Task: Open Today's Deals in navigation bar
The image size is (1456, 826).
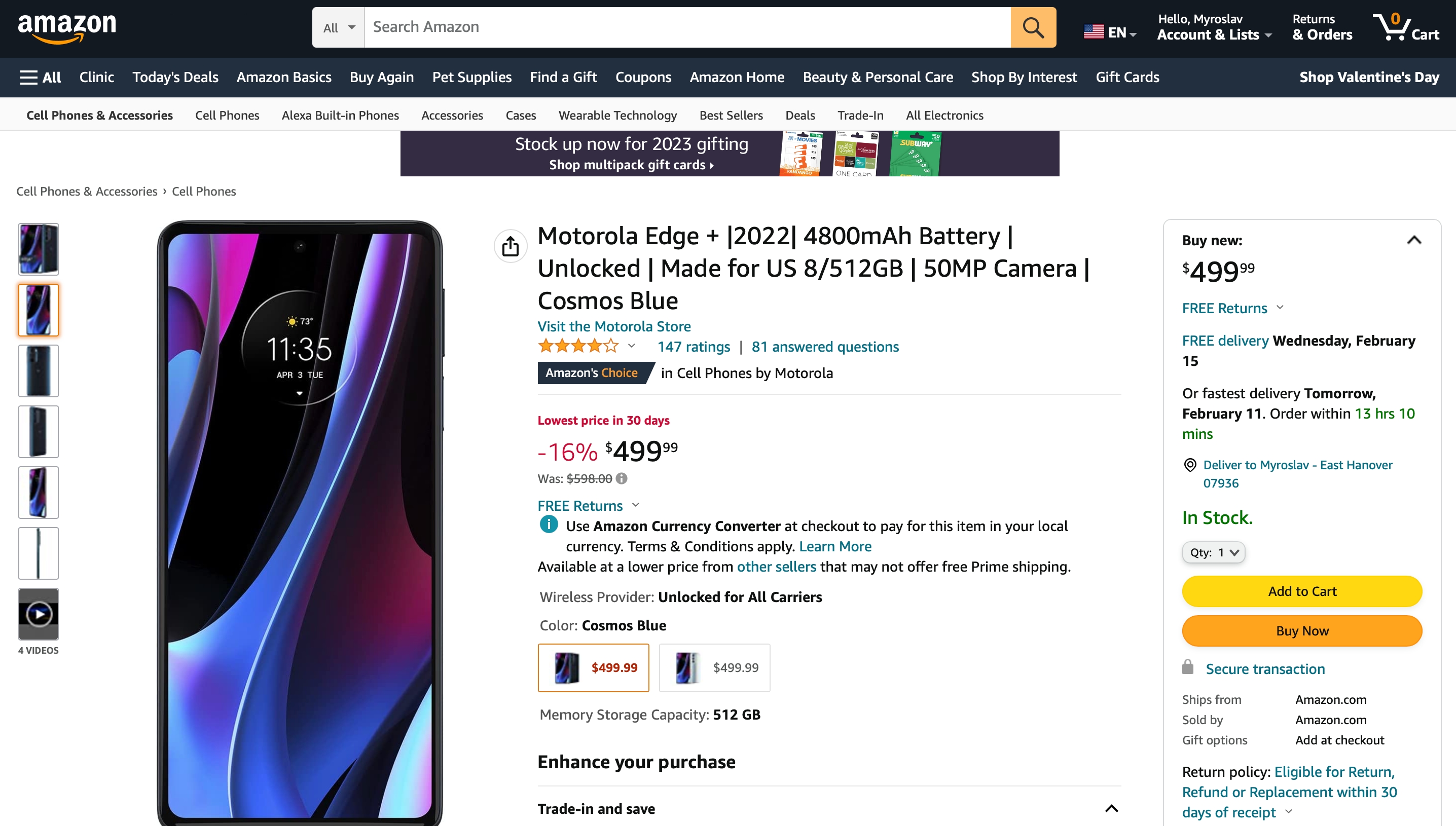Action: pyautogui.click(x=175, y=77)
